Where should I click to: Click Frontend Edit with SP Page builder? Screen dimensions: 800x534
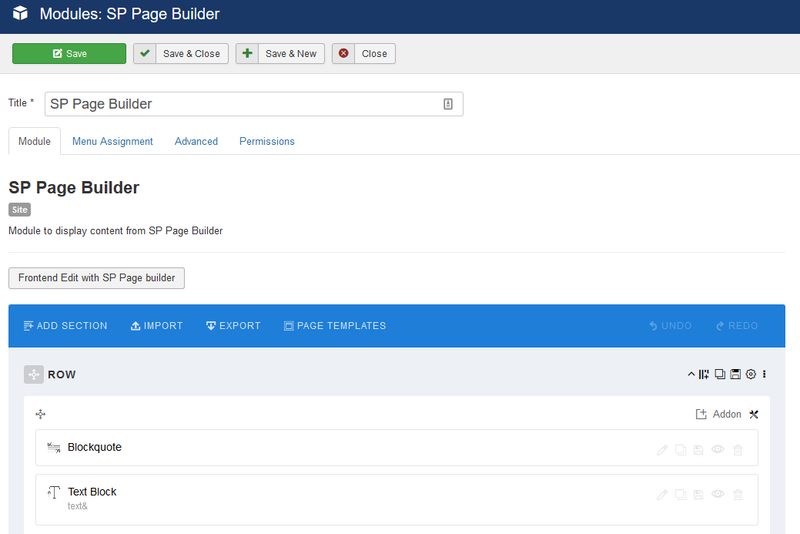[x=96, y=278]
